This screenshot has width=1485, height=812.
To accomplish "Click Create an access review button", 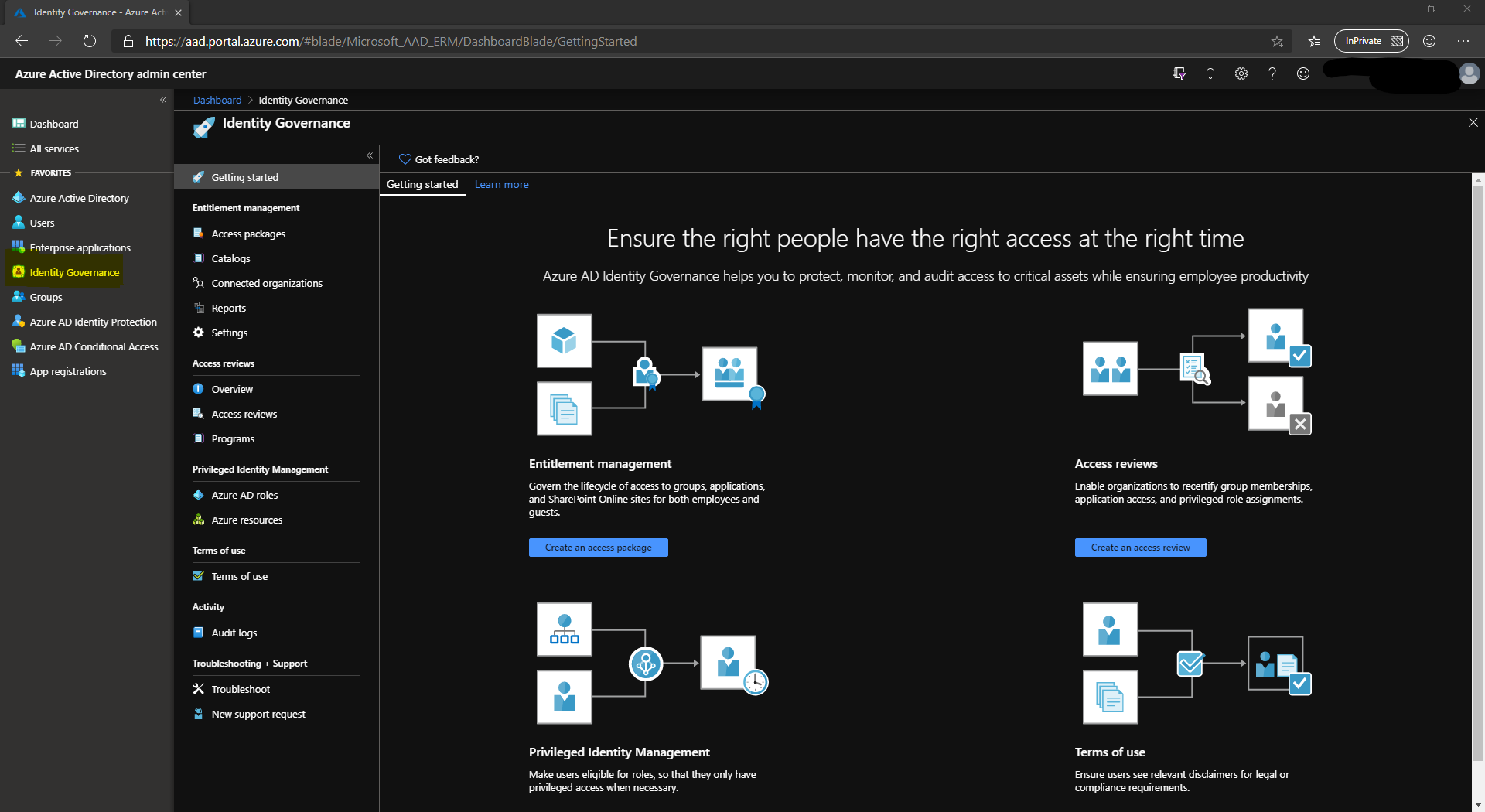I will [1140, 548].
